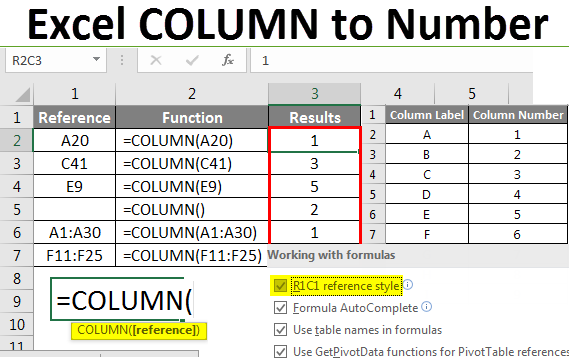Image resolution: width=569 pixels, height=362 pixels.
Task: Select column header 2
Action: (192, 94)
